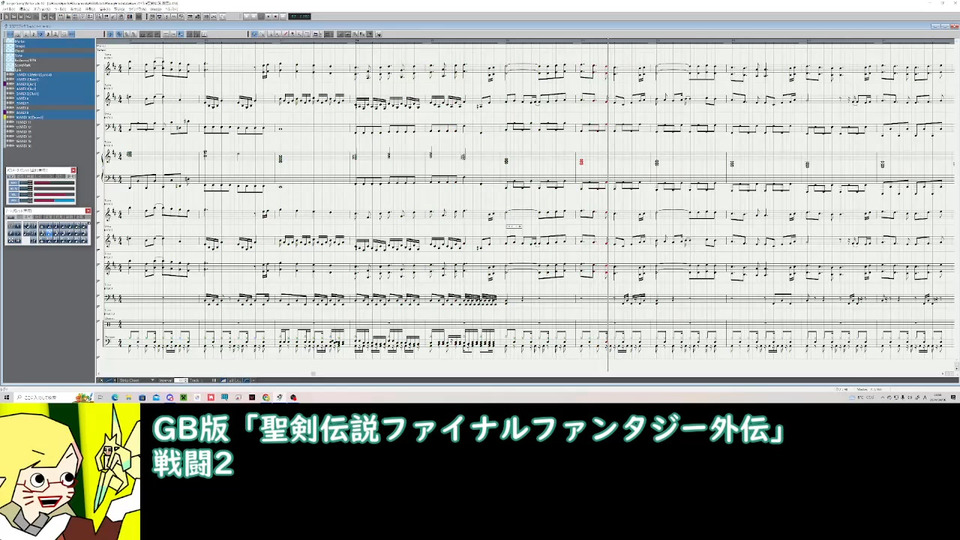The image size is (960, 540).
Task: Select the ScoreMark row in the track list
Action: coord(50,65)
